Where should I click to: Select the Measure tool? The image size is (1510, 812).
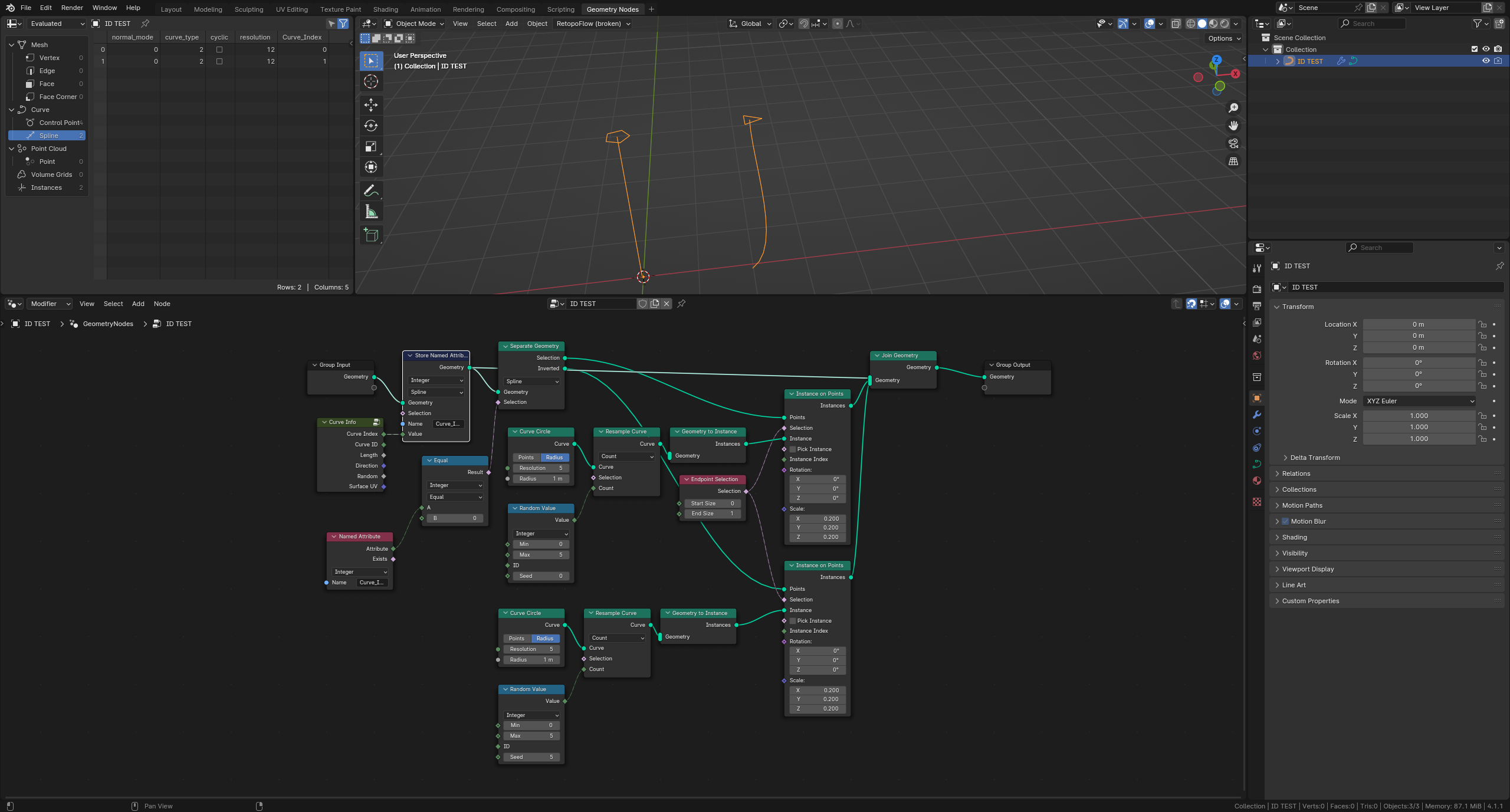coord(371,211)
